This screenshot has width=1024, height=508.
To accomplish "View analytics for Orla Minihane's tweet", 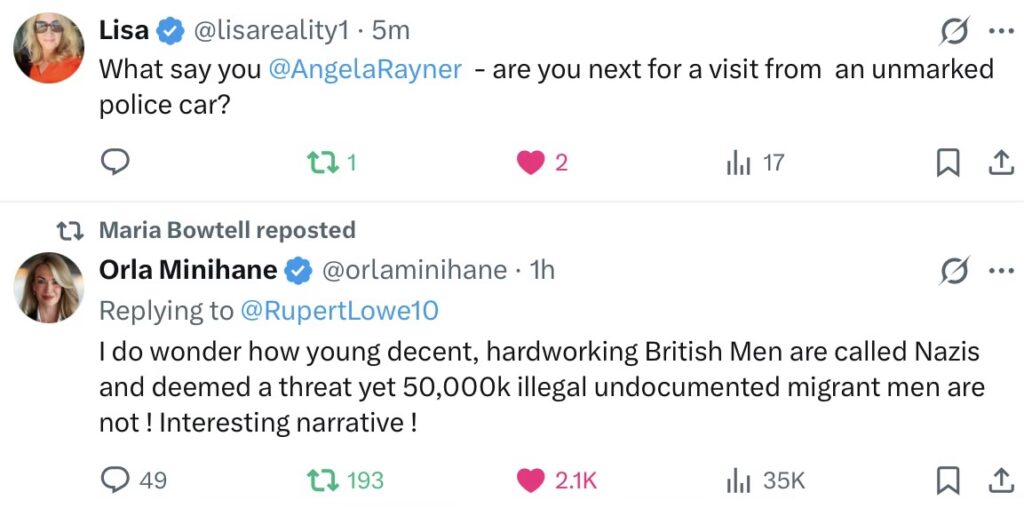I will [x=738, y=481].
